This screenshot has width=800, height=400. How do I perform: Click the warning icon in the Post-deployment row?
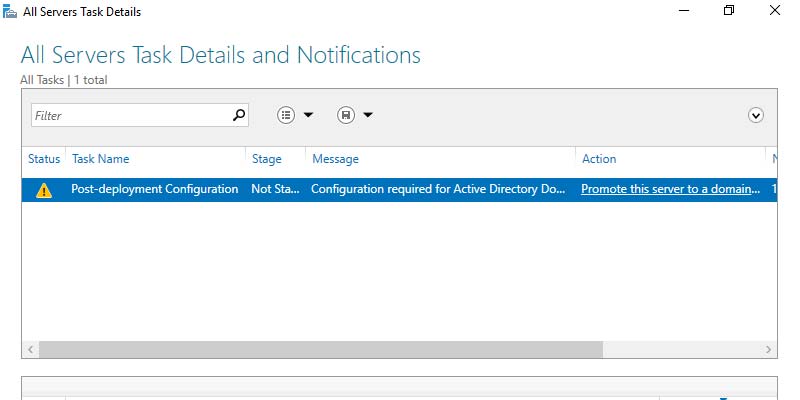[44, 190]
